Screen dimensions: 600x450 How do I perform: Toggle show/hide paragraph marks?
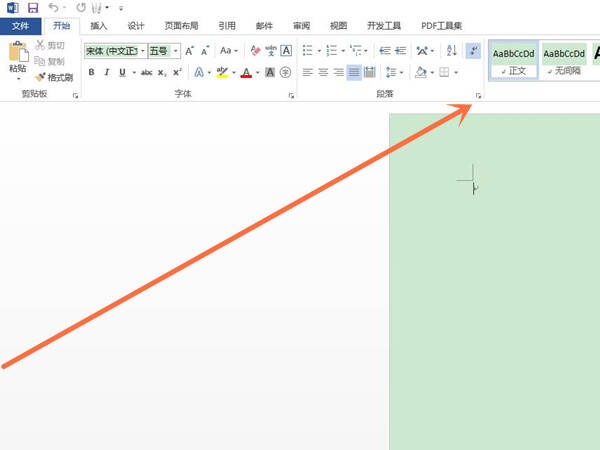click(x=473, y=51)
